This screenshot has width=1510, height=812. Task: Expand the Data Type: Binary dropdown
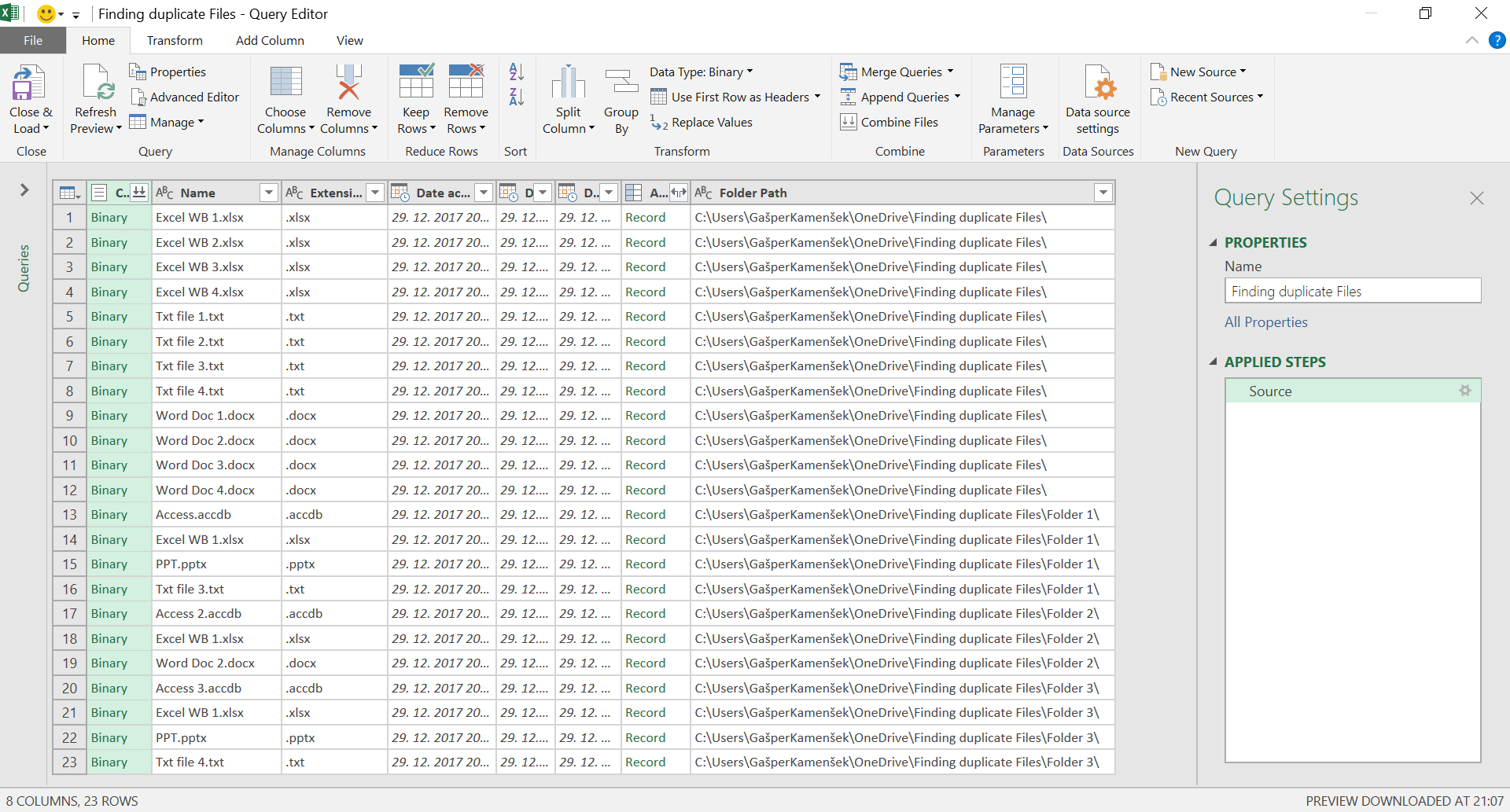click(x=702, y=72)
